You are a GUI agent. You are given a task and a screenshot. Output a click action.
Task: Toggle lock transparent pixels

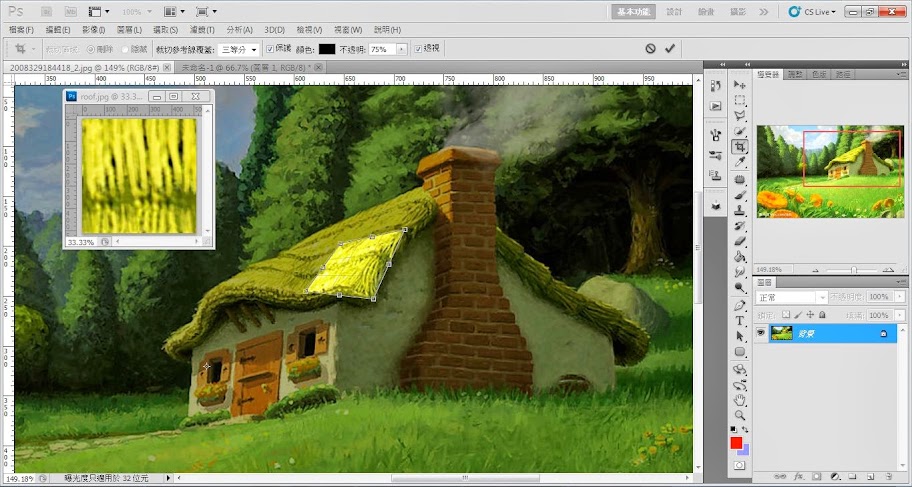(x=786, y=315)
